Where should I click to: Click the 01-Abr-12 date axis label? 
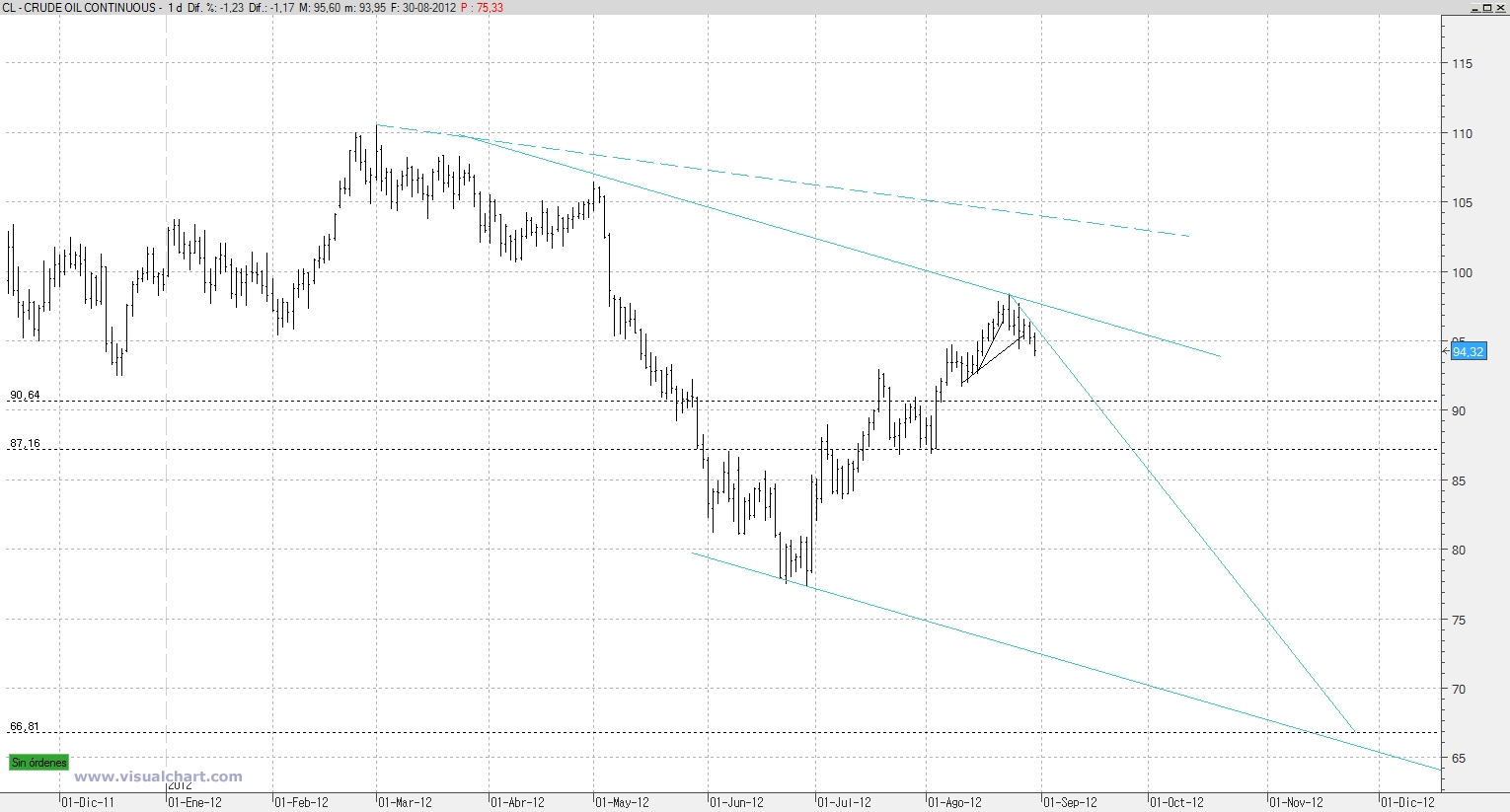(x=517, y=803)
